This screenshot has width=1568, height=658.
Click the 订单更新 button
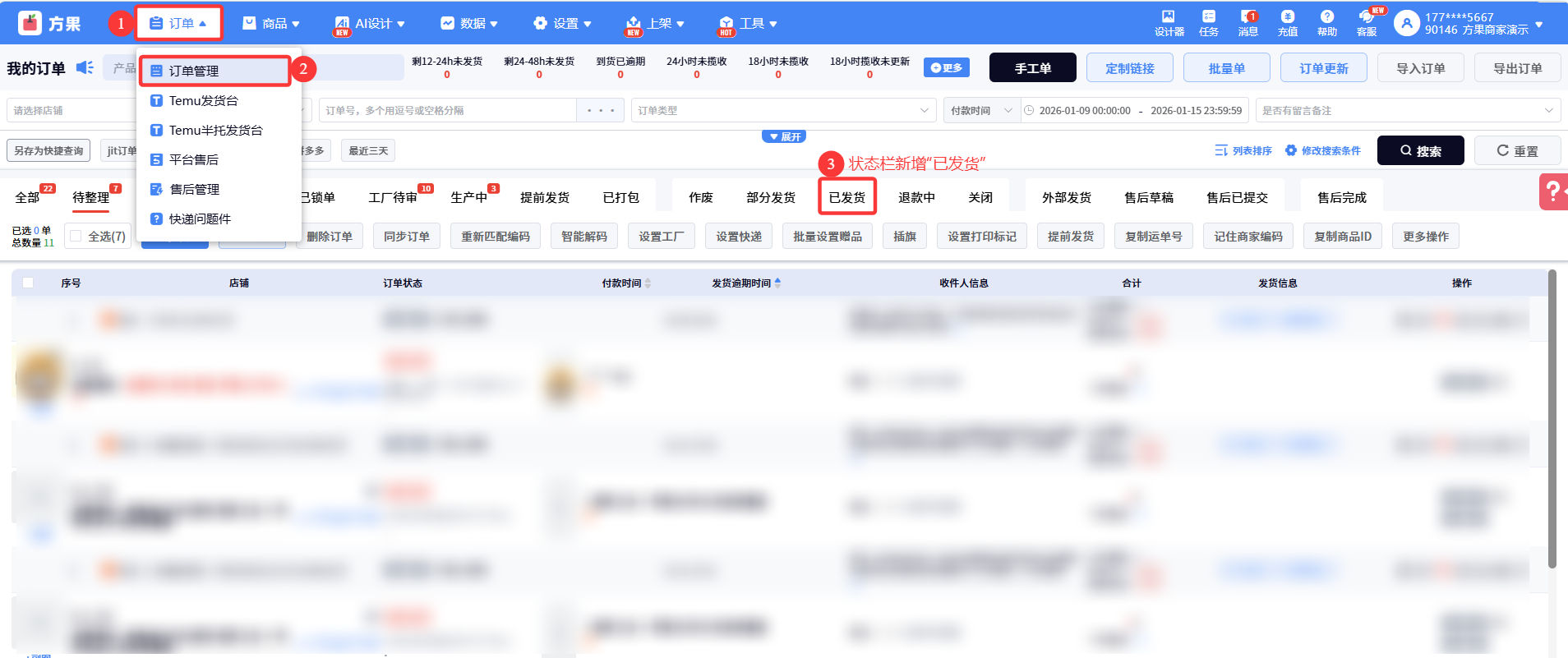click(x=1324, y=68)
